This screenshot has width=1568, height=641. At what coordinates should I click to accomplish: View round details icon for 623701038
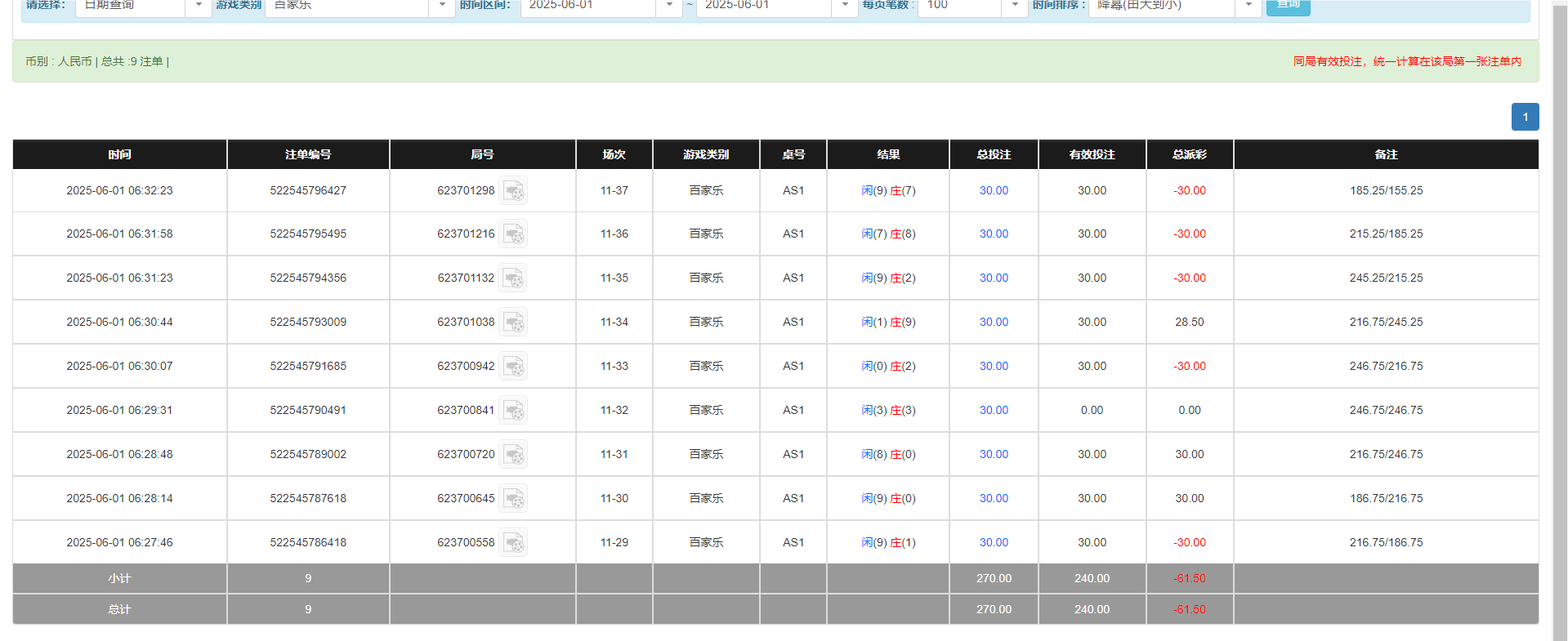(x=513, y=323)
